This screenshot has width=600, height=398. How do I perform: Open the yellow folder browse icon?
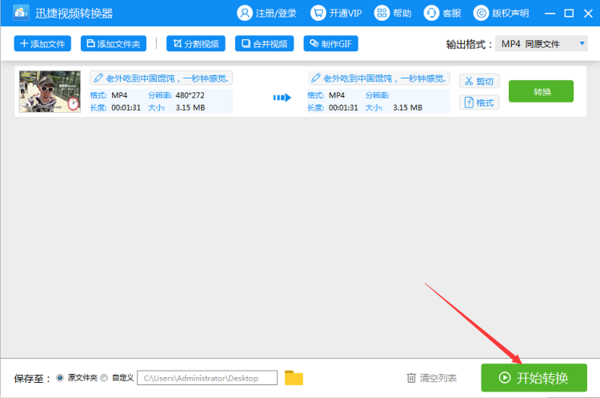click(x=294, y=378)
